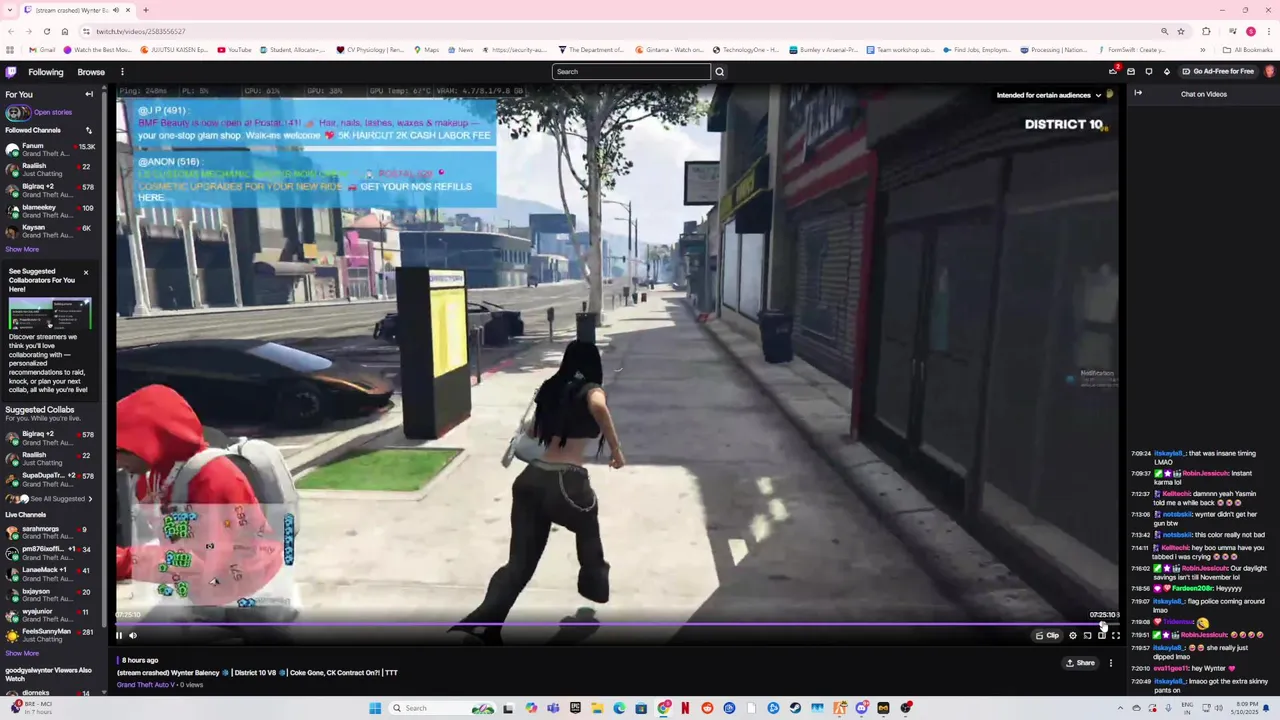Open Fanum's followed channel
Image resolution: width=1280 pixels, height=720 pixels.
coord(50,150)
